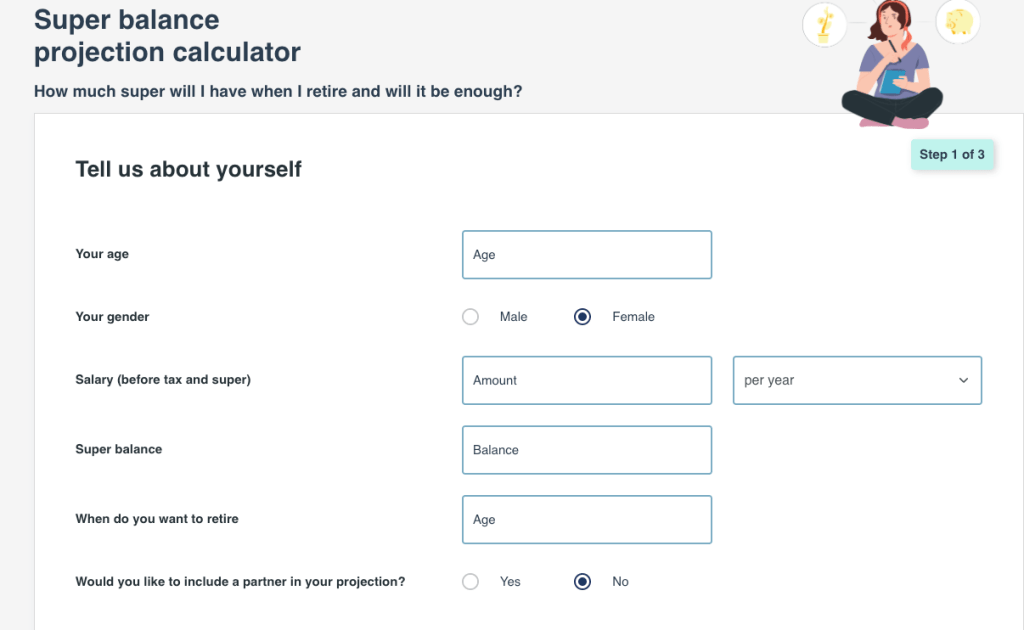Click the Super balance projection calculator heading
The height and width of the screenshot is (630, 1024).
pyautogui.click(x=167, y=36)
